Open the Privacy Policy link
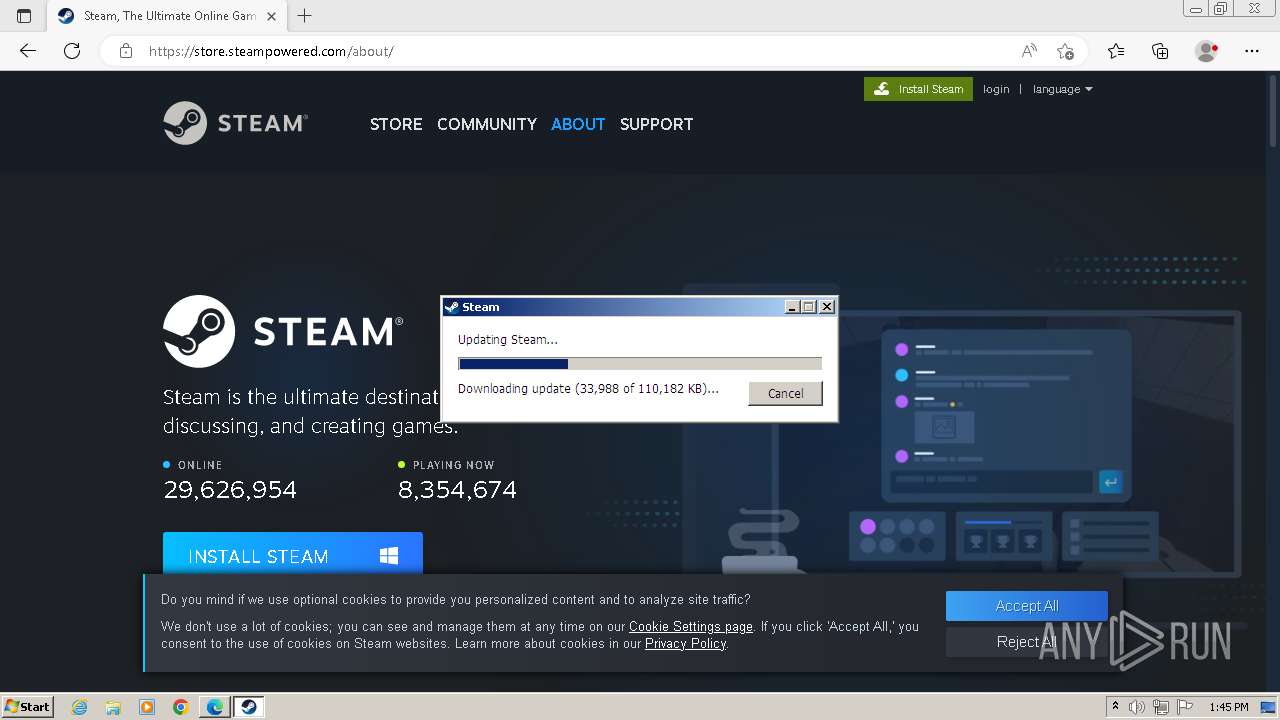This screenshot has height=720, width=1280. click(685, 644)
